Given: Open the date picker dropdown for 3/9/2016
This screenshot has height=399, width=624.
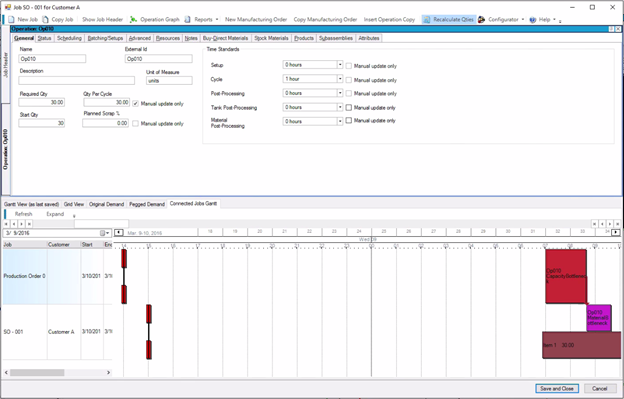Looking at the screenshot, I should (105, 233).
